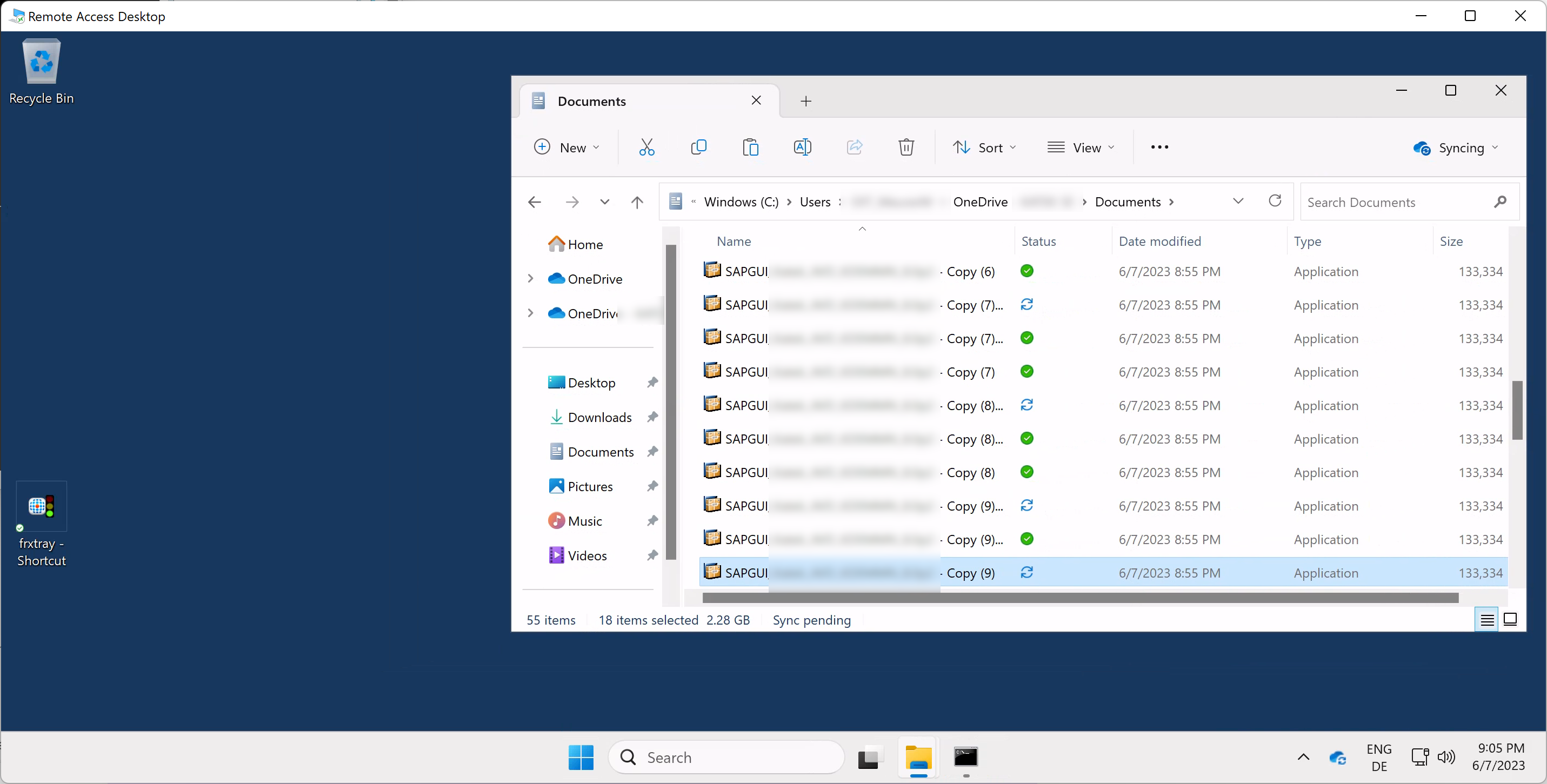The image size is (1547, 784).
Task: Select the SAPGUI Copy (8) file row
Action: click(x=1103, y=472)
